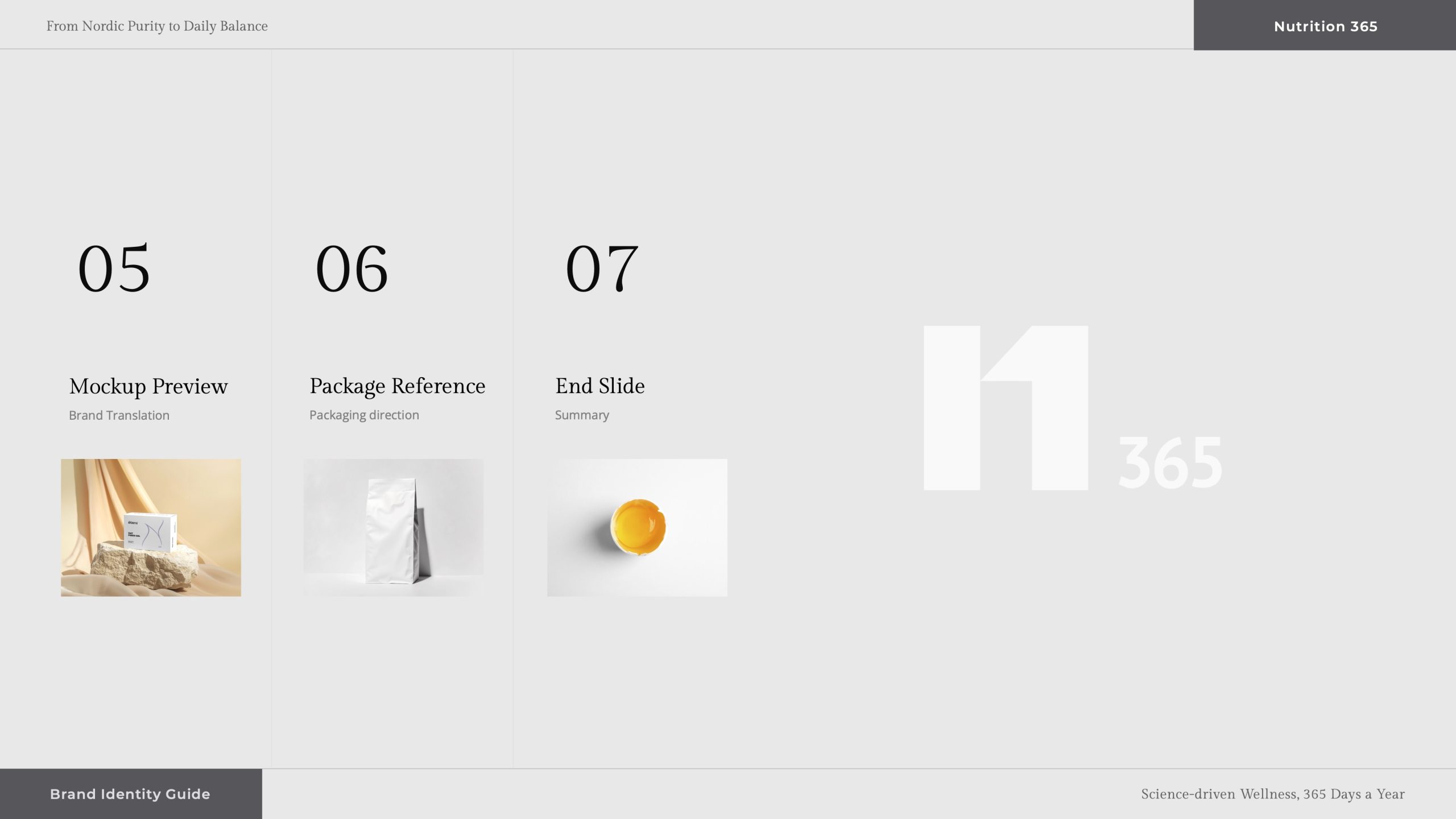Select the section number 07
1456x819 pixels.
click(x=602, y=269)
